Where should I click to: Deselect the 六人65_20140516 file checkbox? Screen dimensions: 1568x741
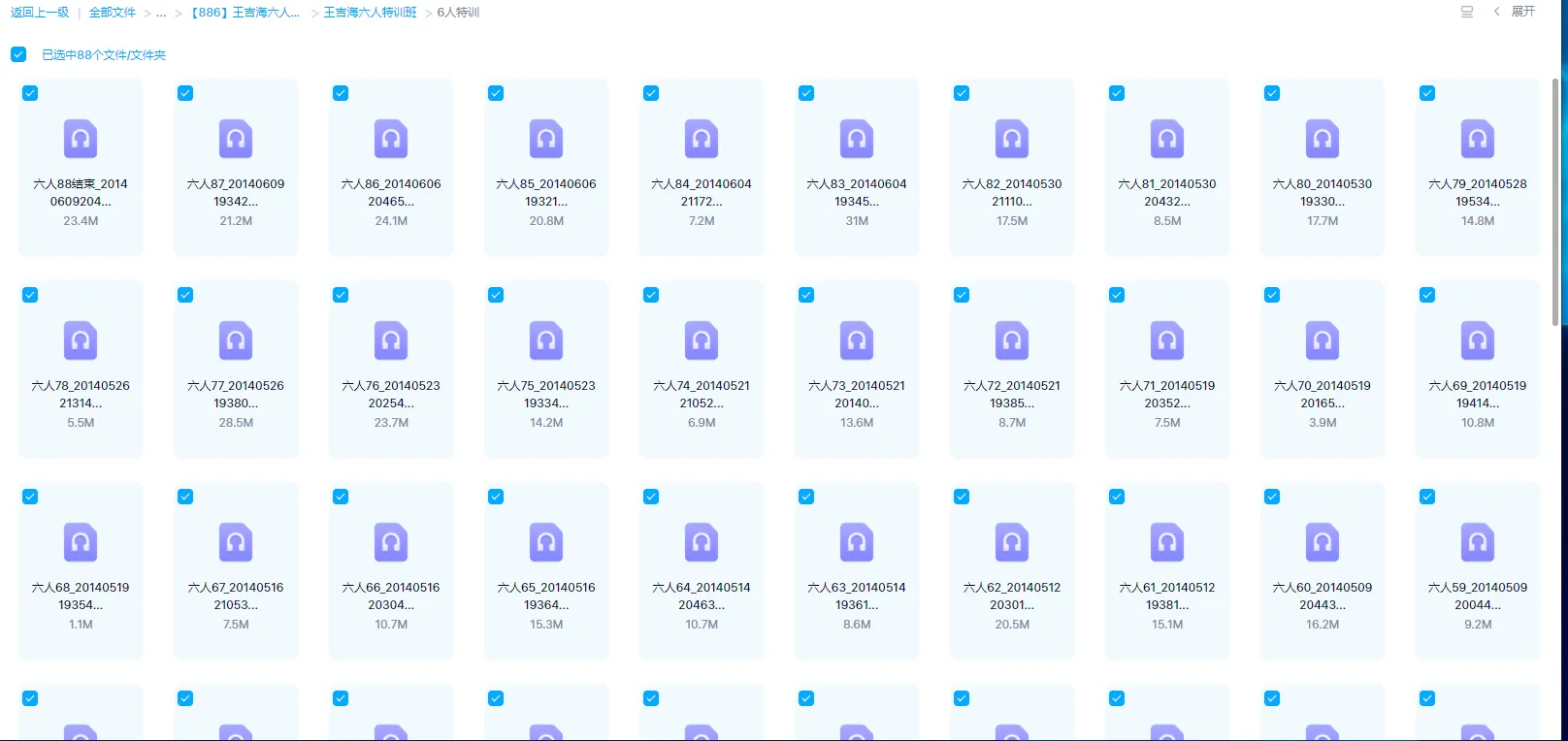(496, 497)
